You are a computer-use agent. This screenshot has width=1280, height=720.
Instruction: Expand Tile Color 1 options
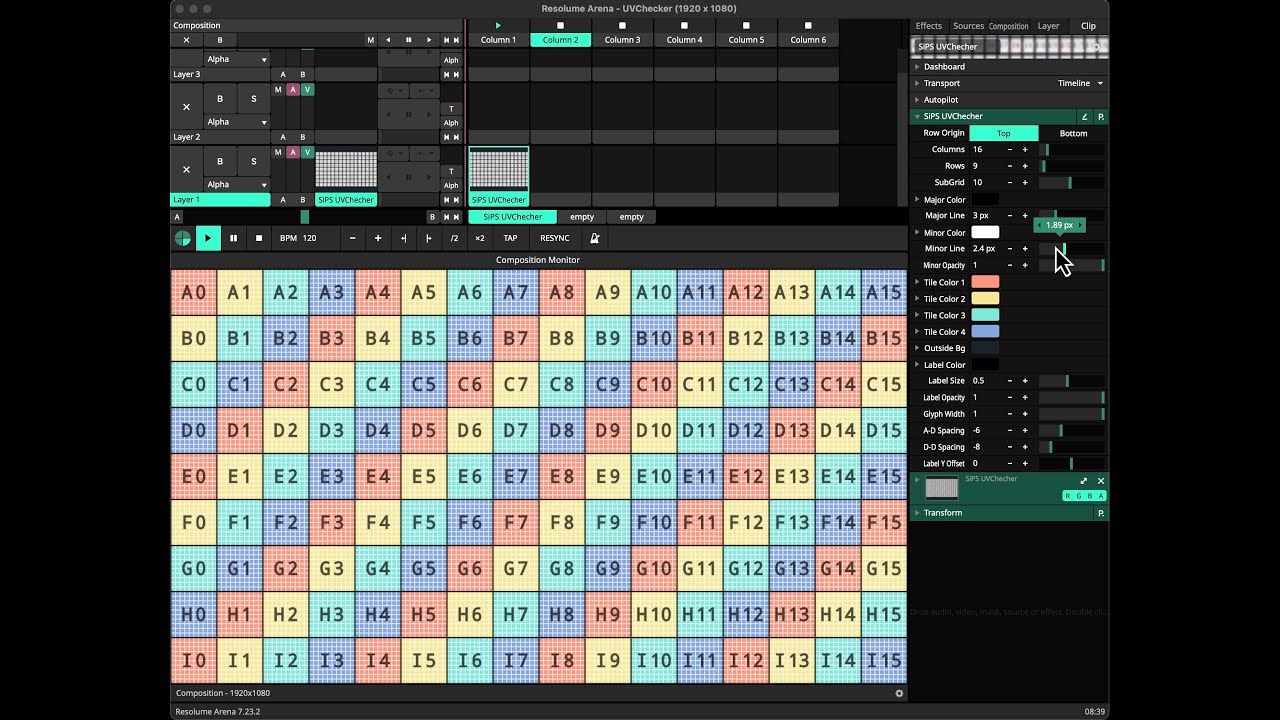click(917, 282)
